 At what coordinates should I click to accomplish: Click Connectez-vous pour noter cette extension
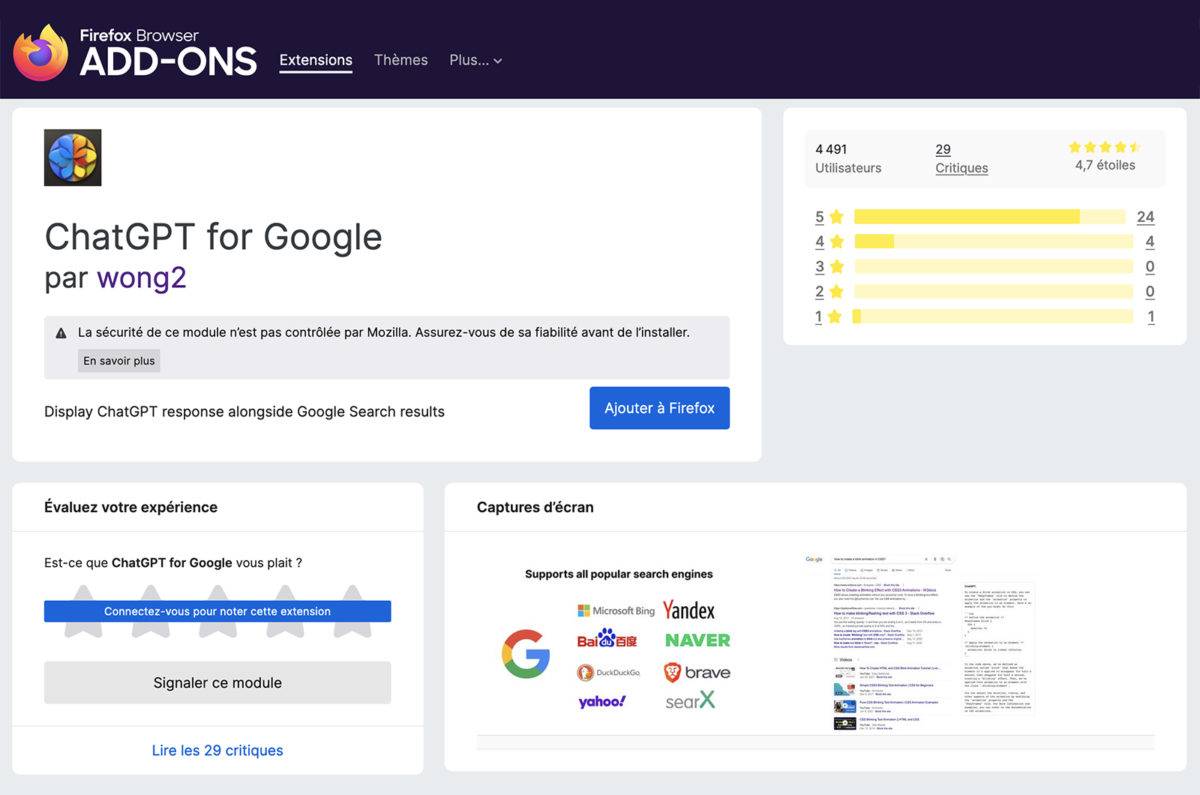tap(217, 611)
